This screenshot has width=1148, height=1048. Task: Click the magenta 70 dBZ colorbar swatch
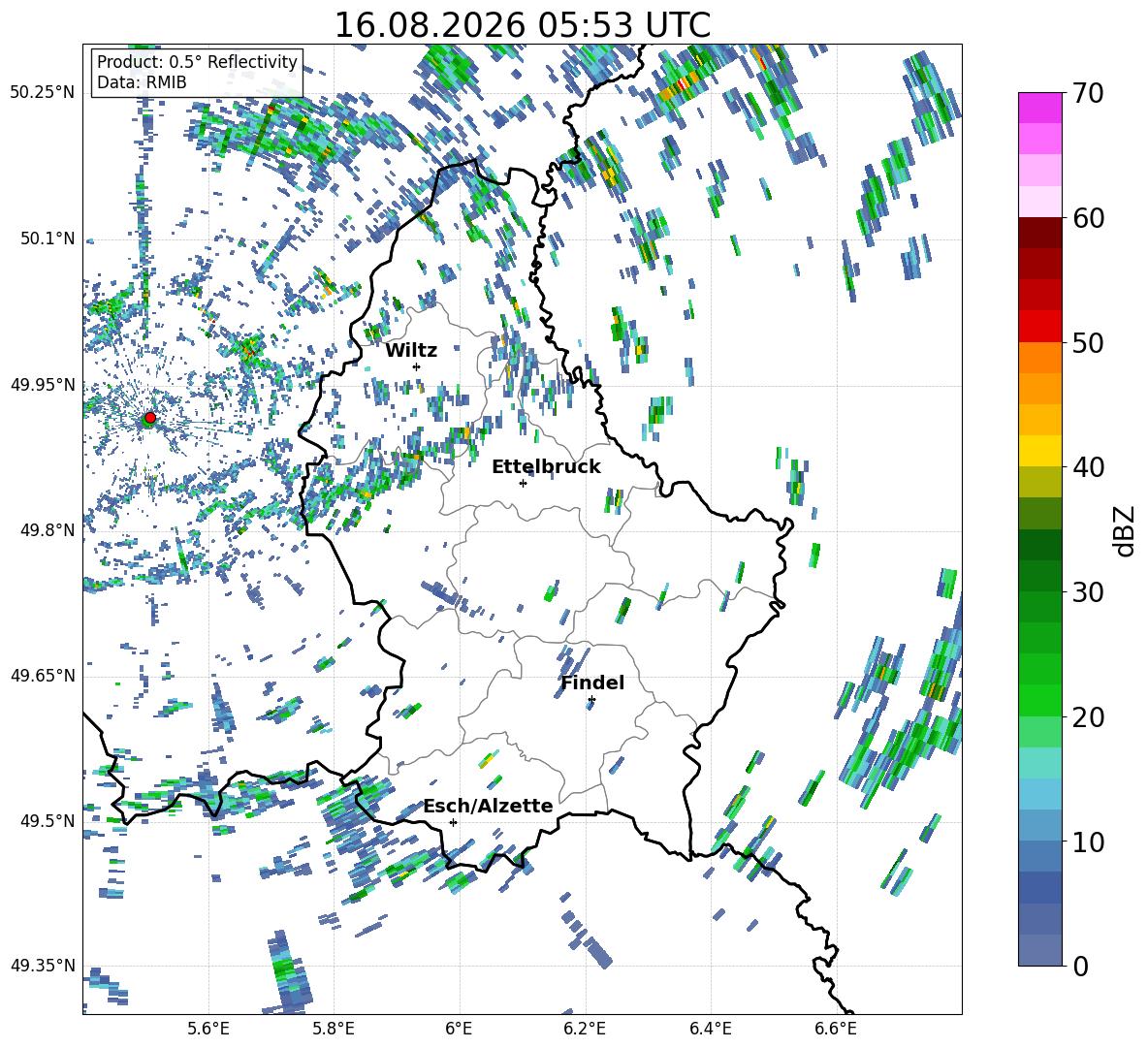(x=1039, y=108)
